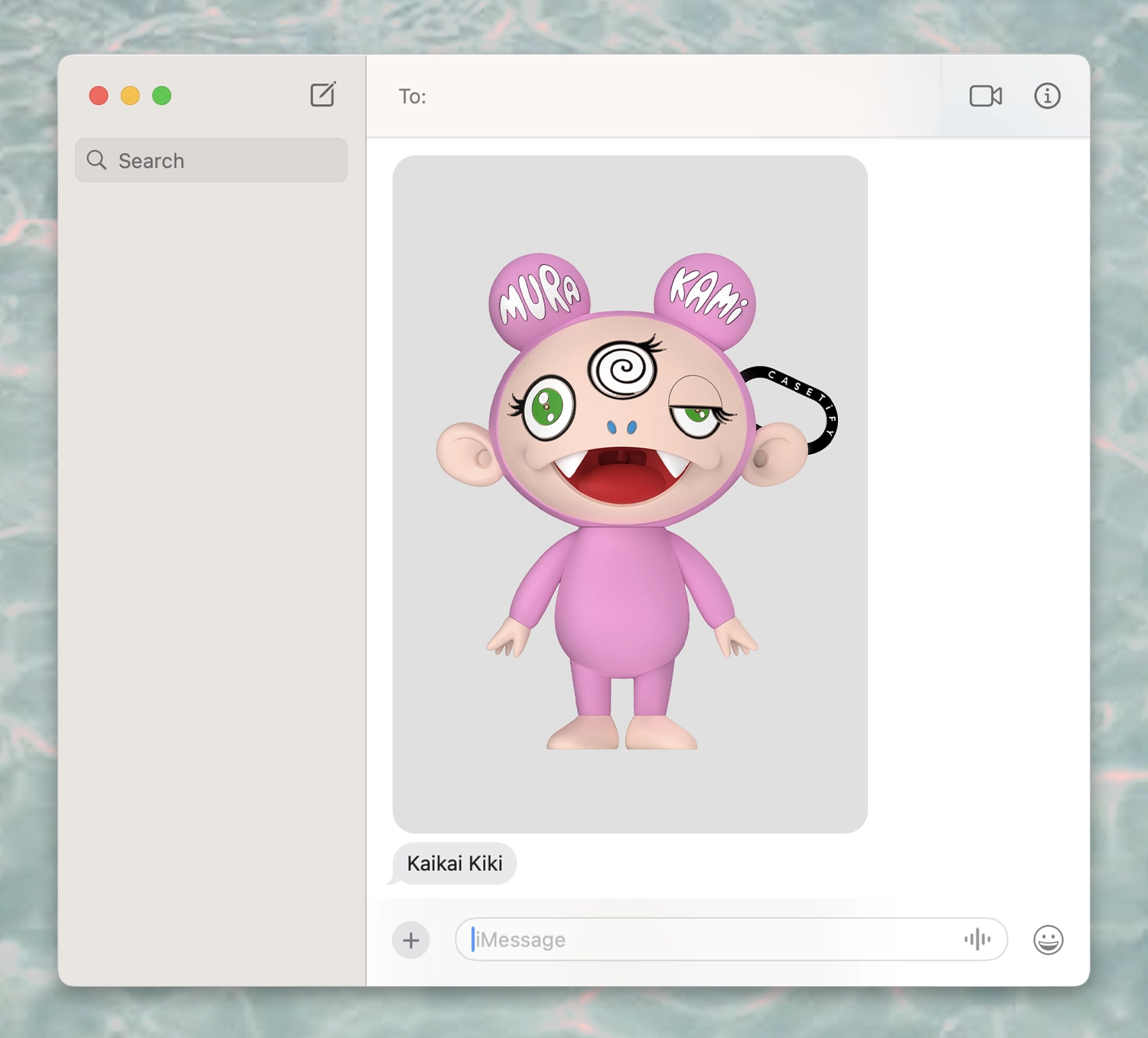
Task: Start a FaceTime video call
Action: [986, 96]
